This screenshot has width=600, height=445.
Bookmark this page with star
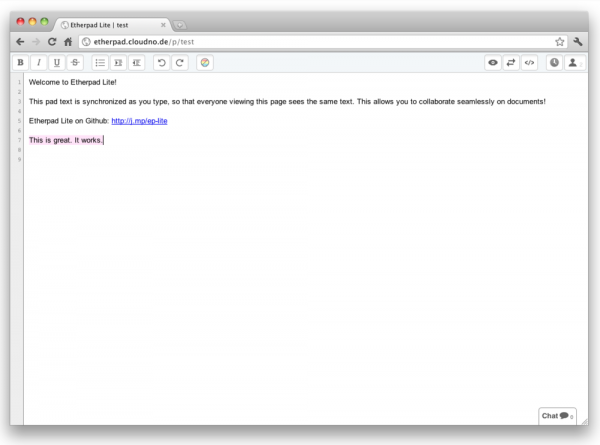coord(559,42)
